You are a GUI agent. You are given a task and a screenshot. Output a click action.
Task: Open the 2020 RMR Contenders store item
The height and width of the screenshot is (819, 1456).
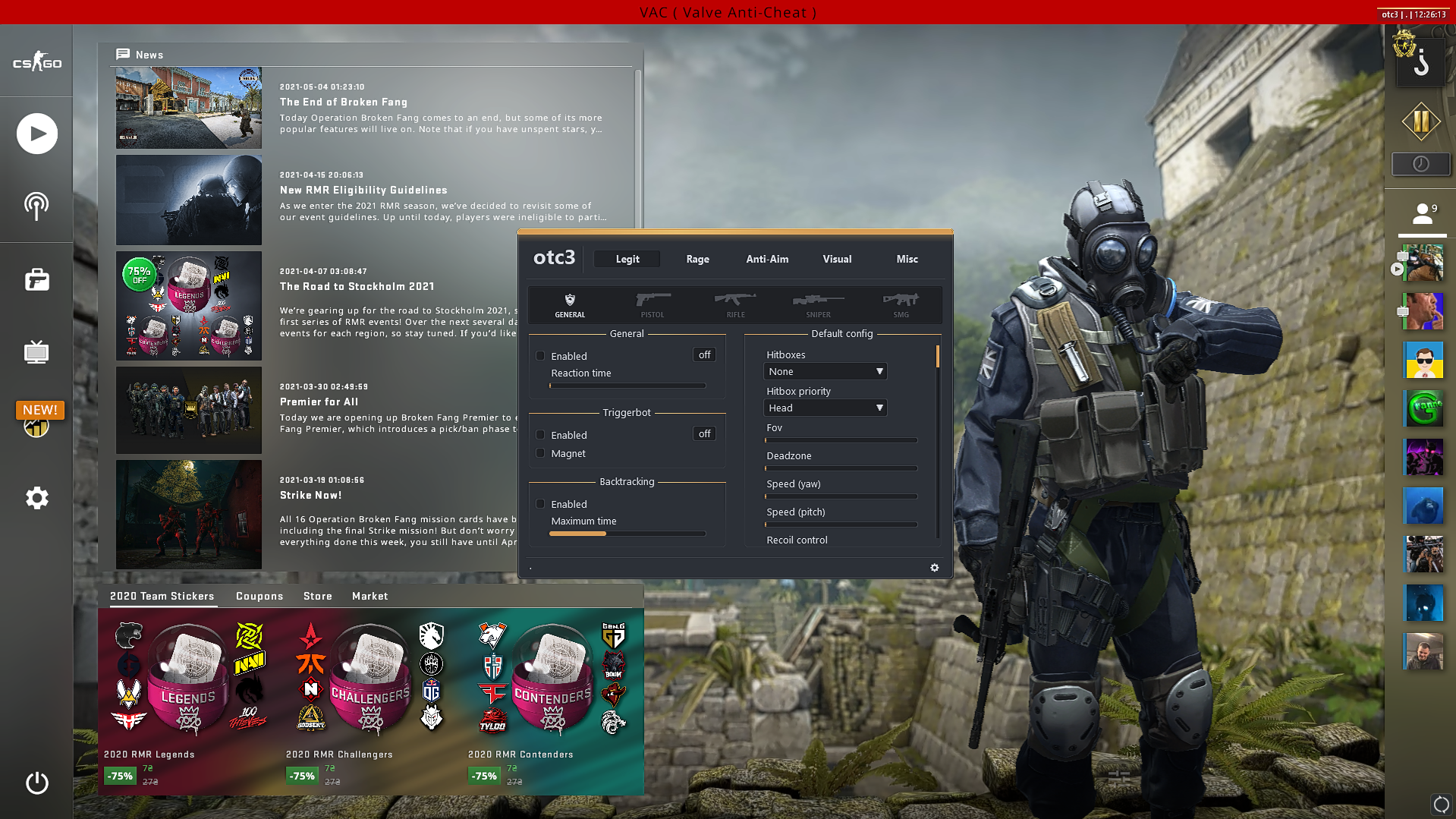click(553, 701)
